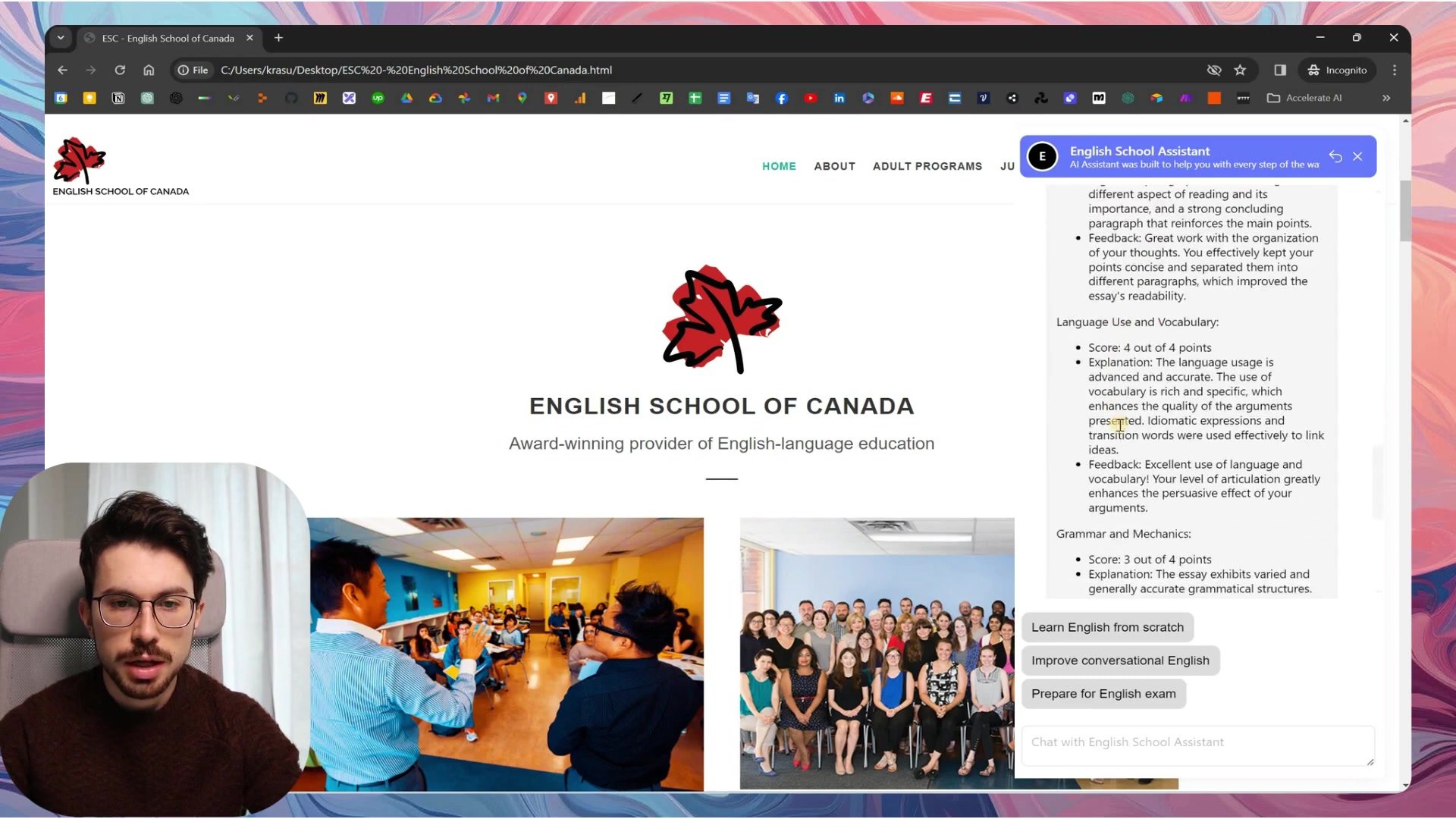Open the GitHub bookmark
The height and width of the screenshot is (819, 1456).
coord(291,98)
